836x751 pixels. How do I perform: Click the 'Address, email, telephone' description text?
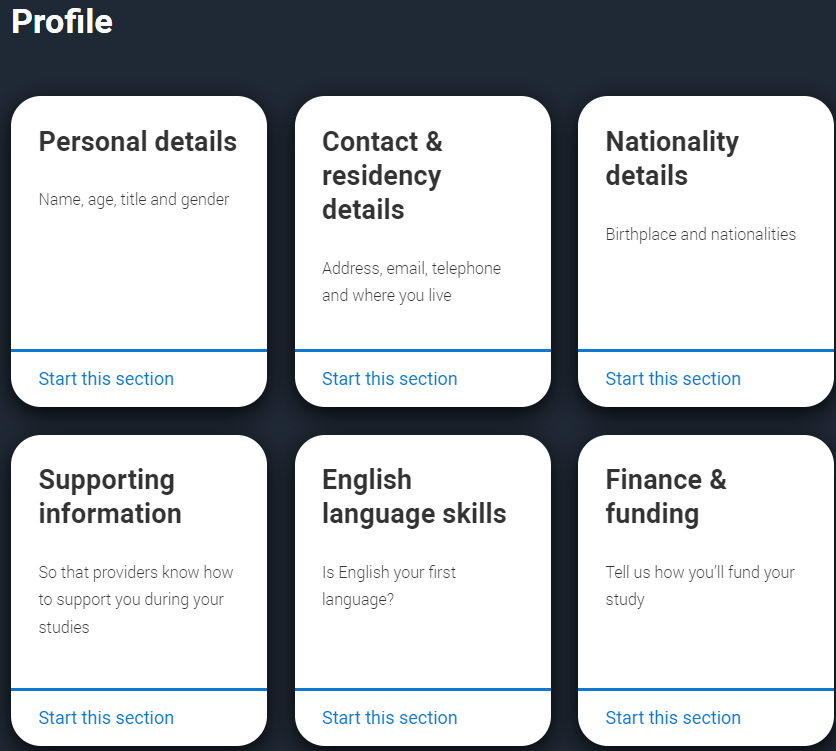pyautogui.click(x=411, y=269)
